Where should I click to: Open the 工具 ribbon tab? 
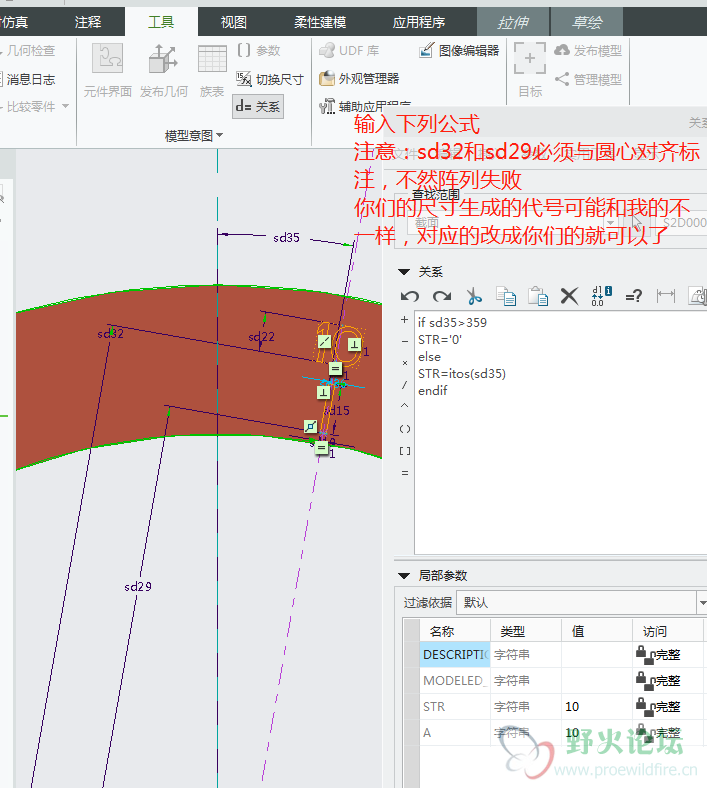161,22
